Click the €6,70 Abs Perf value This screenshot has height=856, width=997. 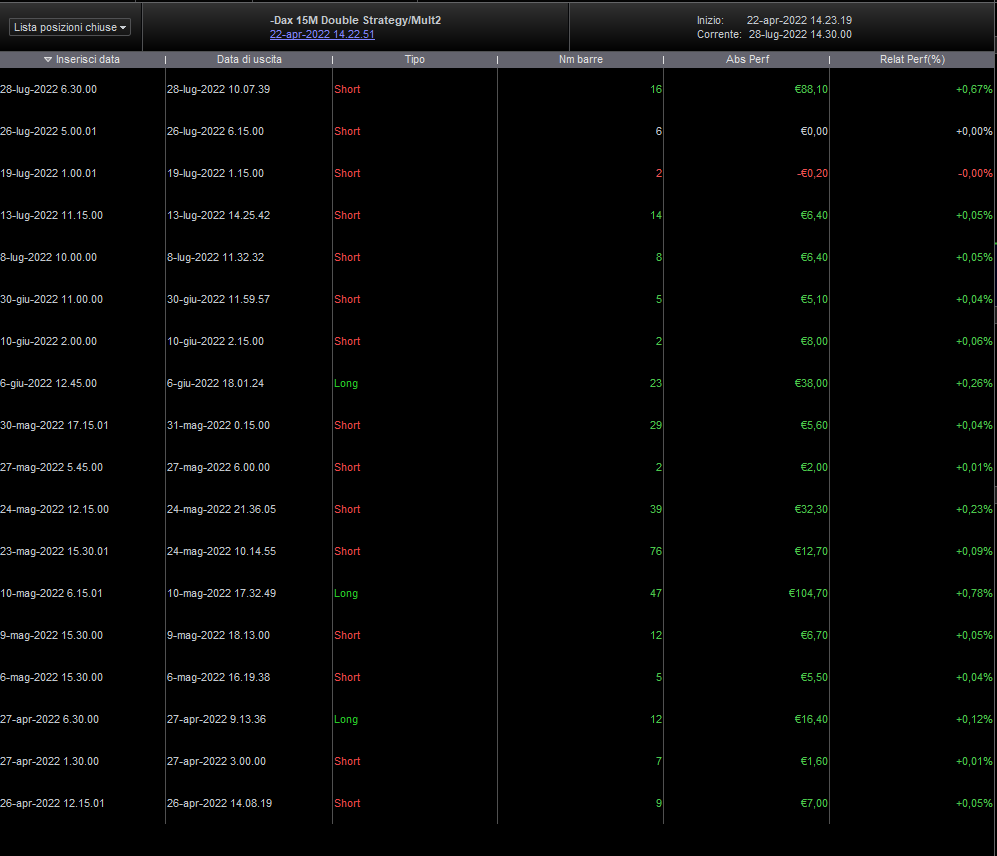tap(814, 635)
